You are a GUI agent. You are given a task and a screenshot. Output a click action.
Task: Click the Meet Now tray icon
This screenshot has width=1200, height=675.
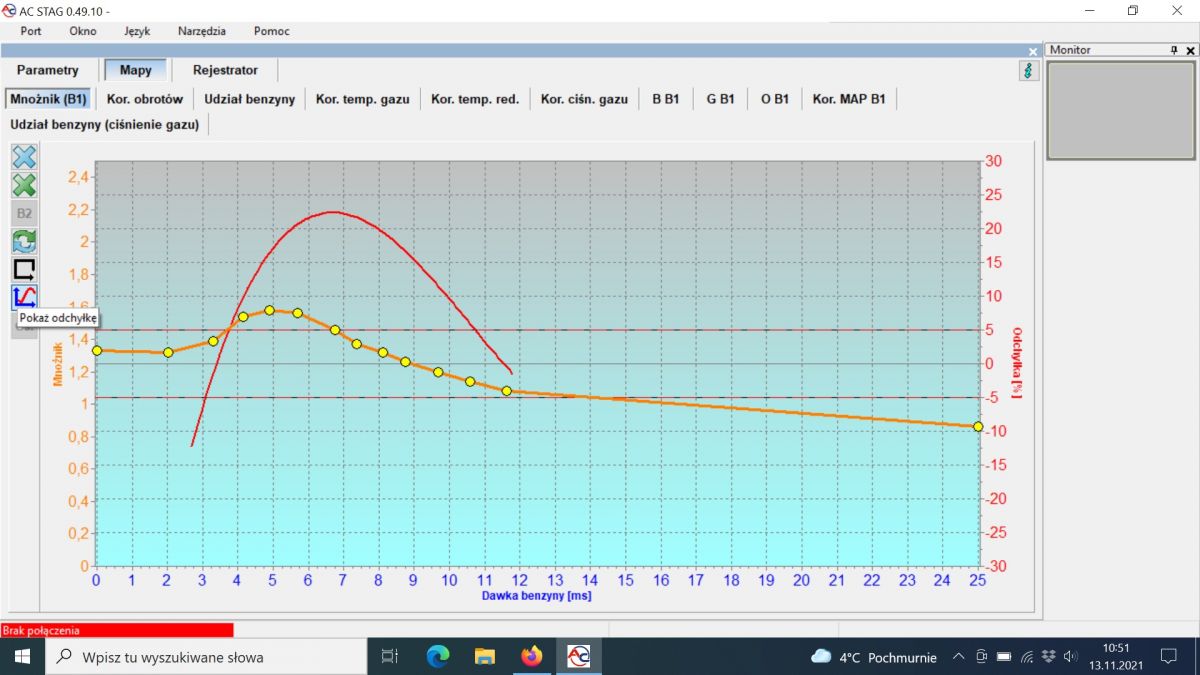982,657
